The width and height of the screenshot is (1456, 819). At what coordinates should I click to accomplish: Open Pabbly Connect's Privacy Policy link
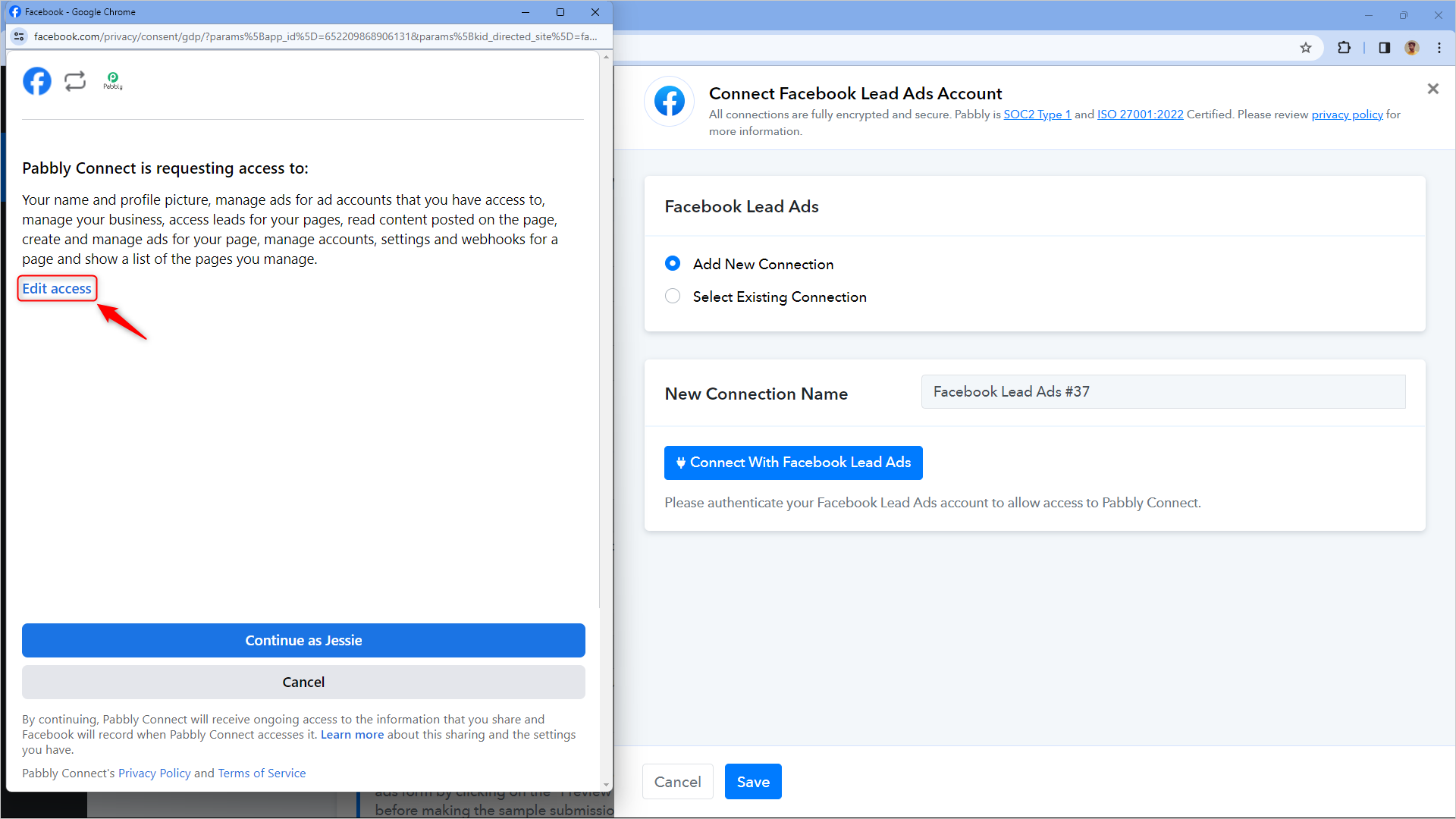(x=155, y=773)
